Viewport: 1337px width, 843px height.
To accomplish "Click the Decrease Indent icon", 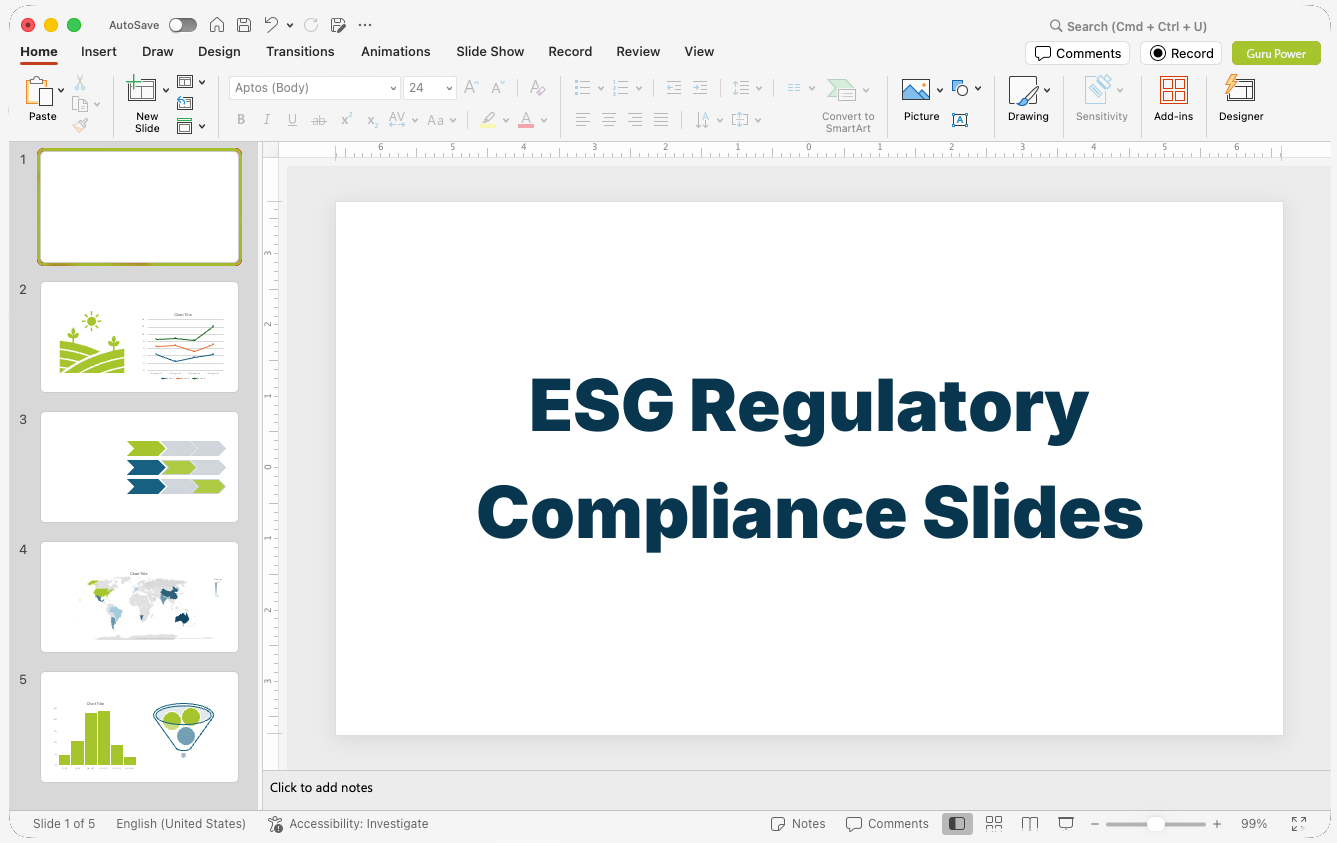I will coord(674,88).
